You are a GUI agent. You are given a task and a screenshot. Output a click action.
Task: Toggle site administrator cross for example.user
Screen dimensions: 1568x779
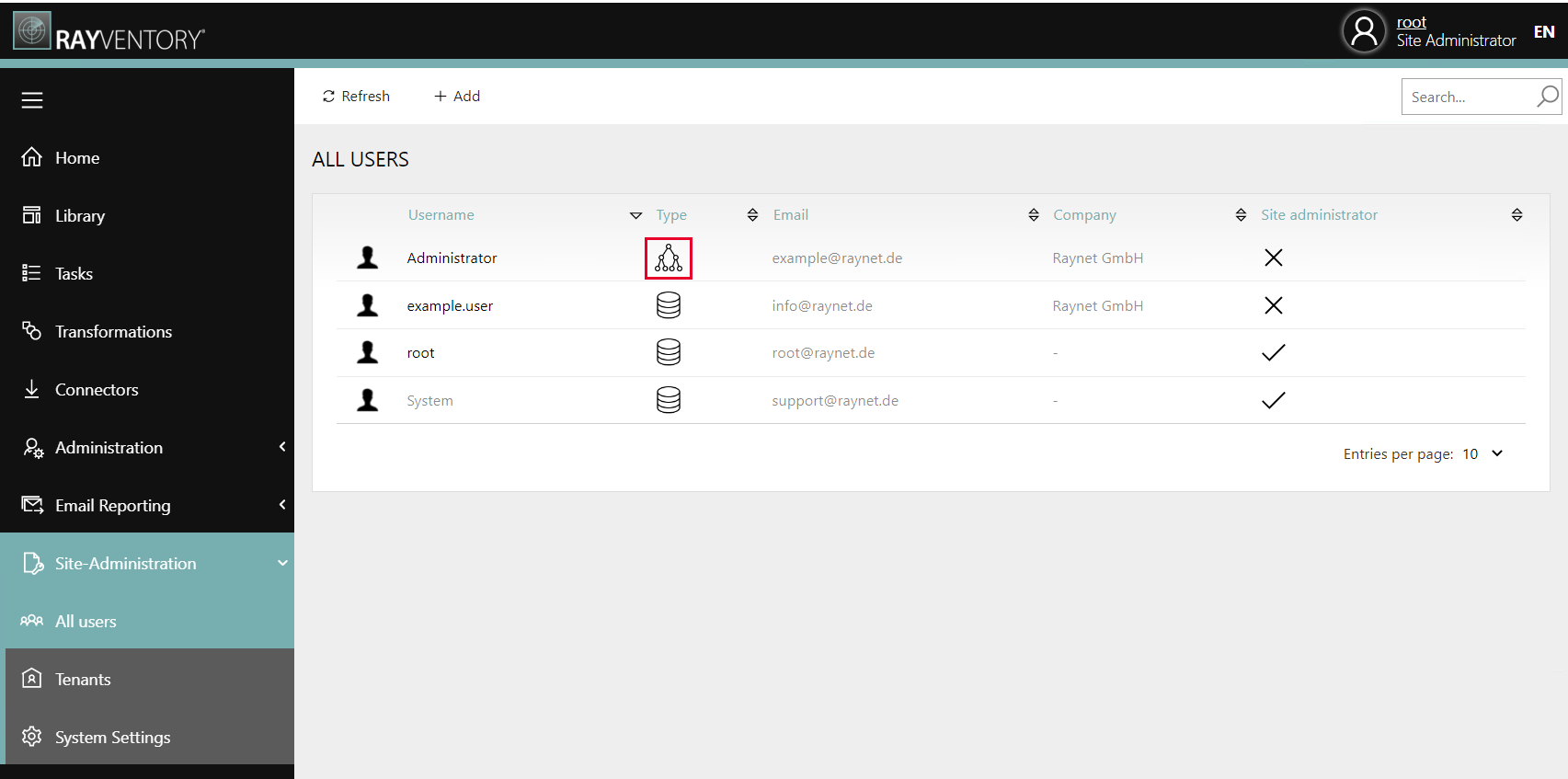[x=1273, y=305]
